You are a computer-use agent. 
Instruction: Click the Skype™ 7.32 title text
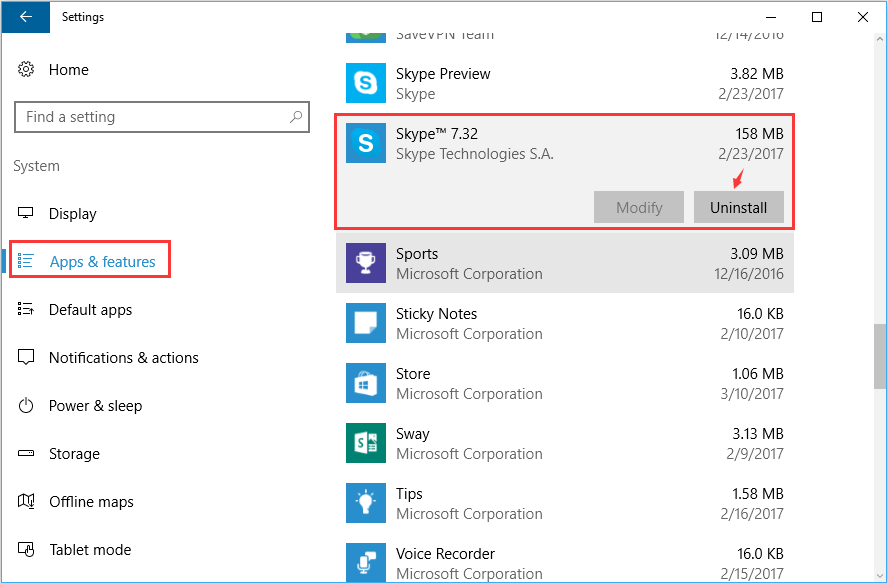pos(437,134)
